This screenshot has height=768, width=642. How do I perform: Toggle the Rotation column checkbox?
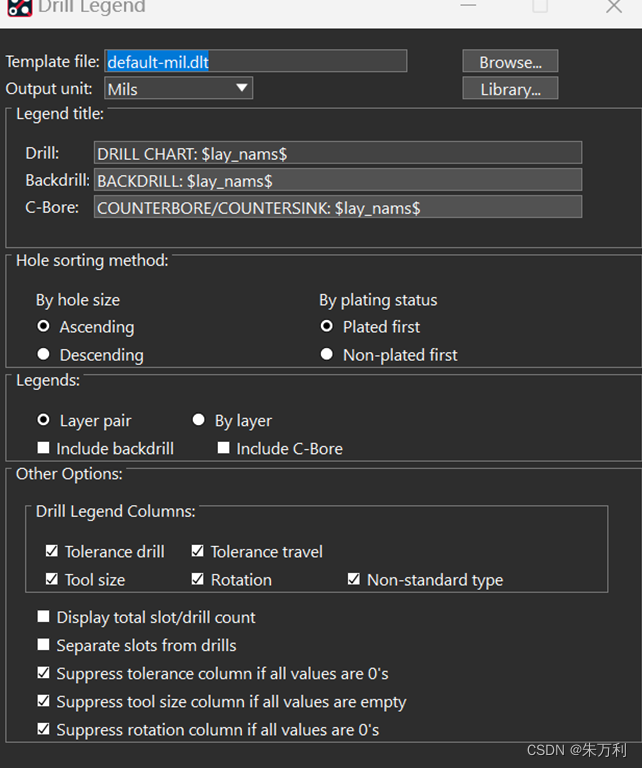tap(198, 580)
